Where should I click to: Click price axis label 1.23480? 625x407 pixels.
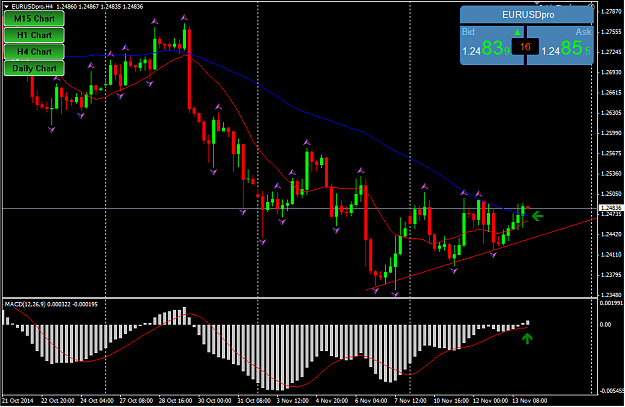pyautogui.click(x=611, y=295)
